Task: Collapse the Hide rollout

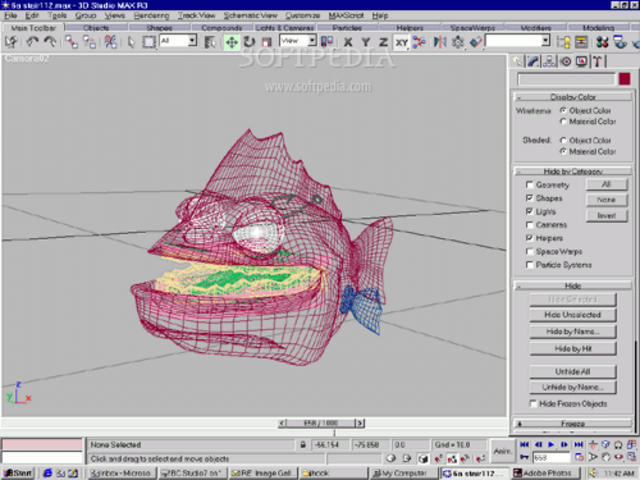Action: point(573,286)
